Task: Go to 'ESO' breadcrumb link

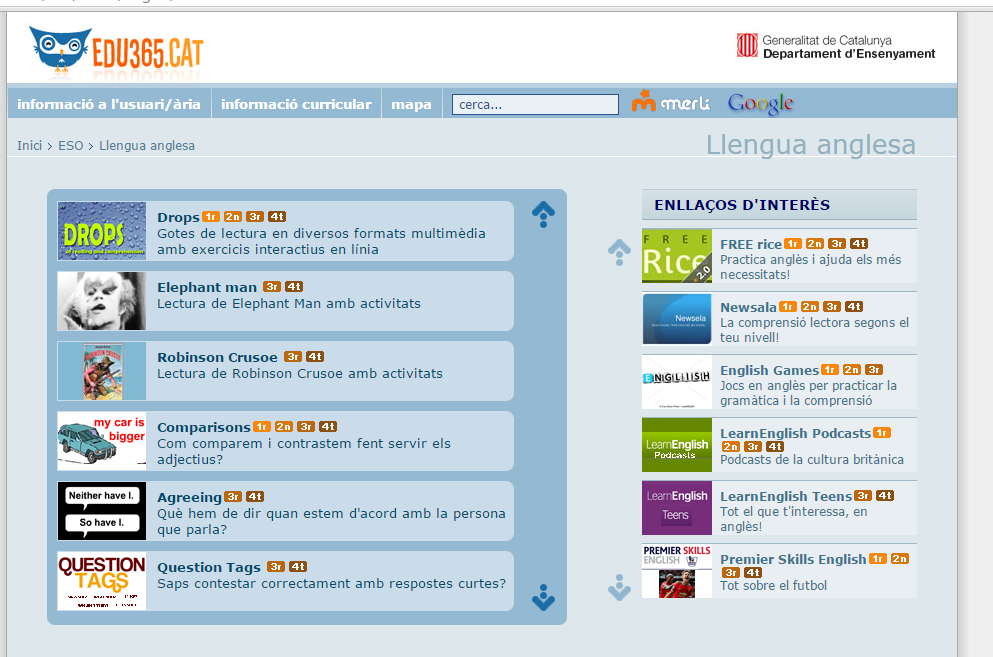Action: [70, 146]
